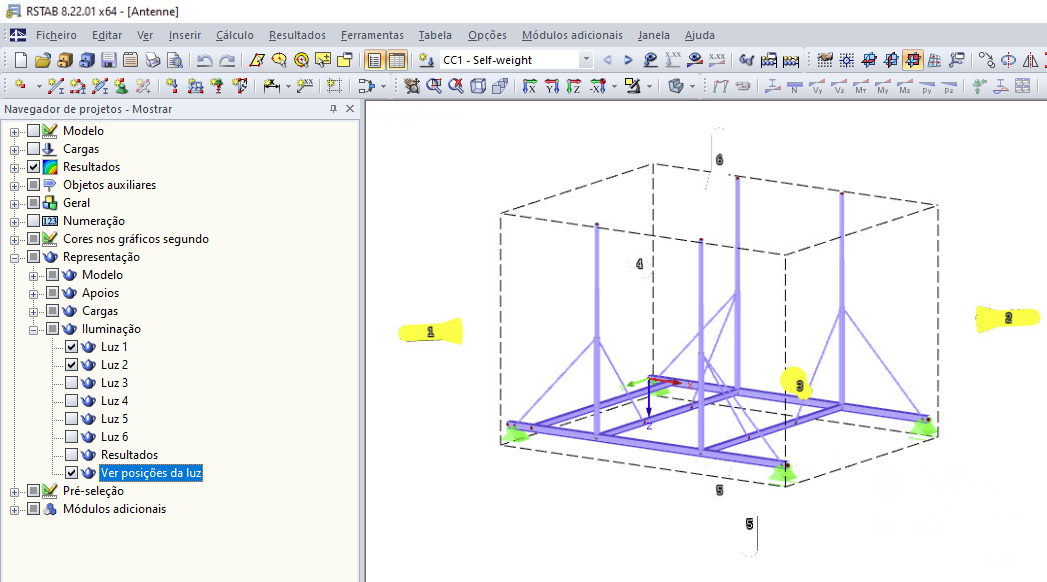Screen dimensions: 1047x582
Task: Go to next load case arrow
Action: click(x=628, y=60)
